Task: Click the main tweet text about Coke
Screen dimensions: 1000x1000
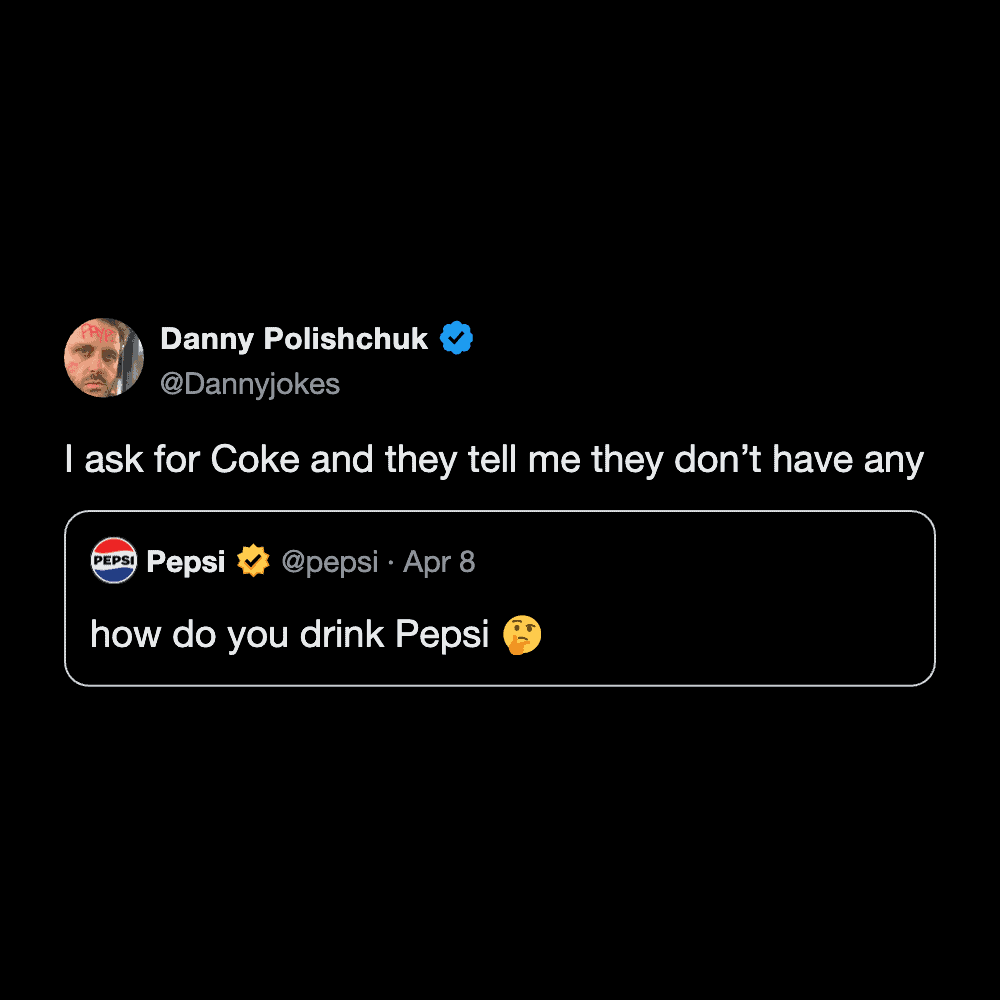Action: (x=494, y=460)
